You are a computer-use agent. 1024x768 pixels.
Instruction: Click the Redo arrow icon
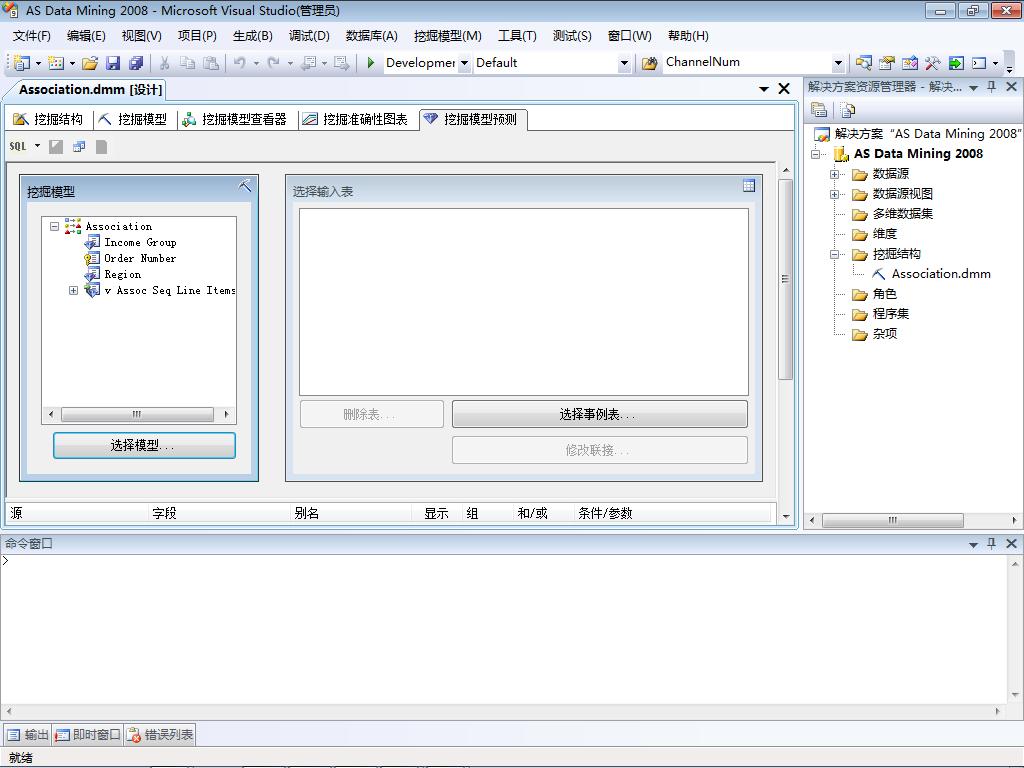coord(274,63)
